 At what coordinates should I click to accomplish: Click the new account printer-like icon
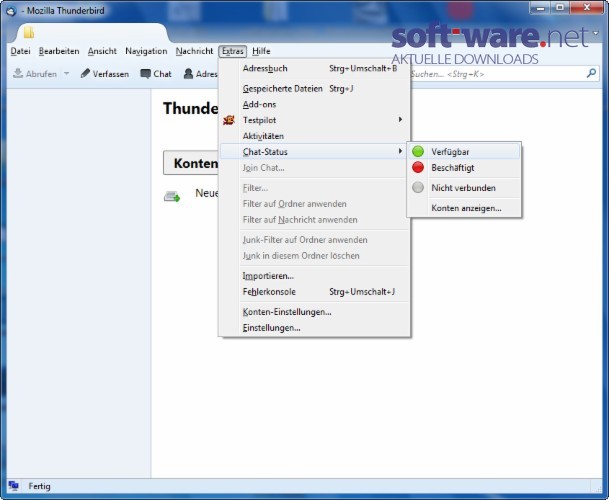172,196
